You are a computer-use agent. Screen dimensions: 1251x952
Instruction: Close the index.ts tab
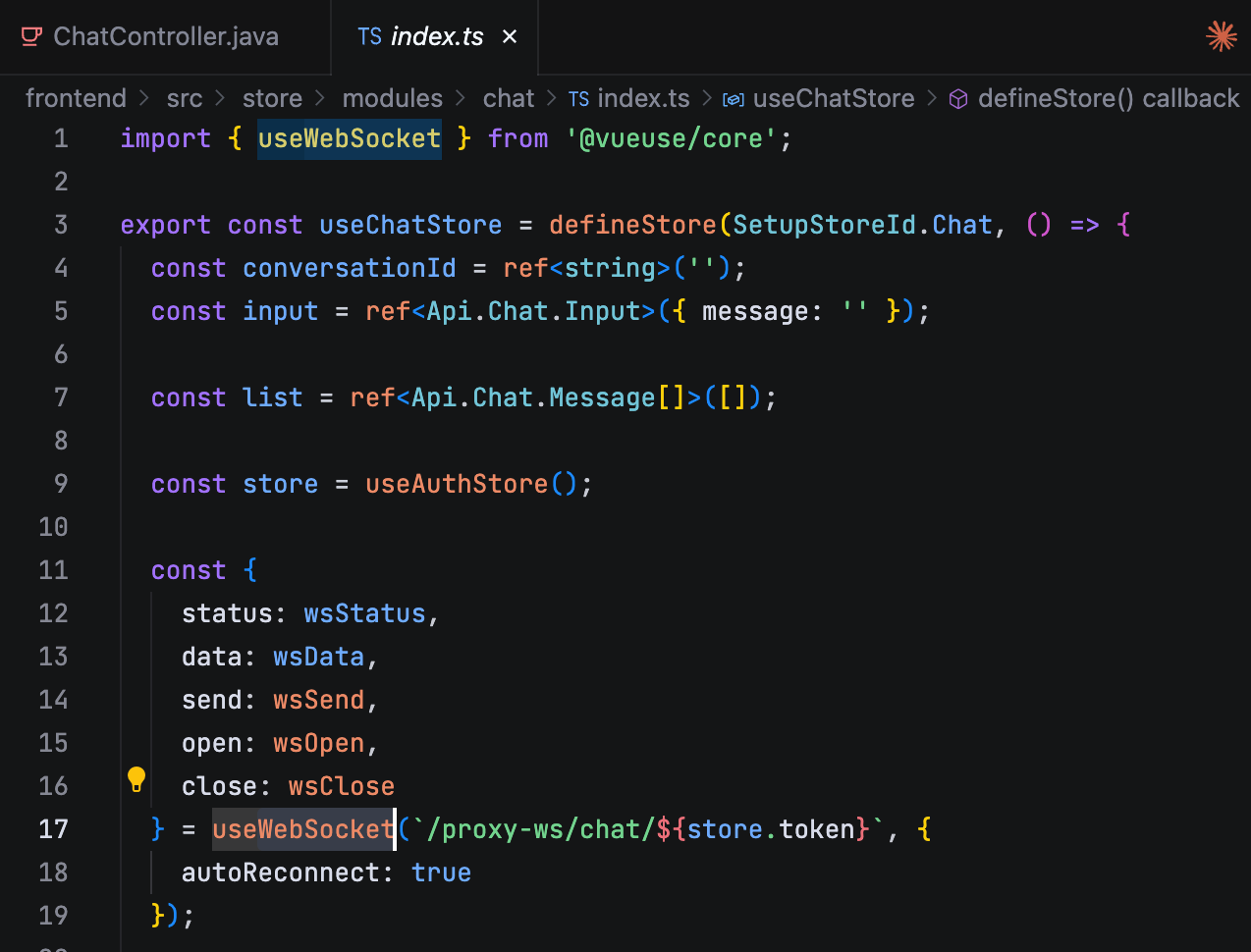pos(510,37)
